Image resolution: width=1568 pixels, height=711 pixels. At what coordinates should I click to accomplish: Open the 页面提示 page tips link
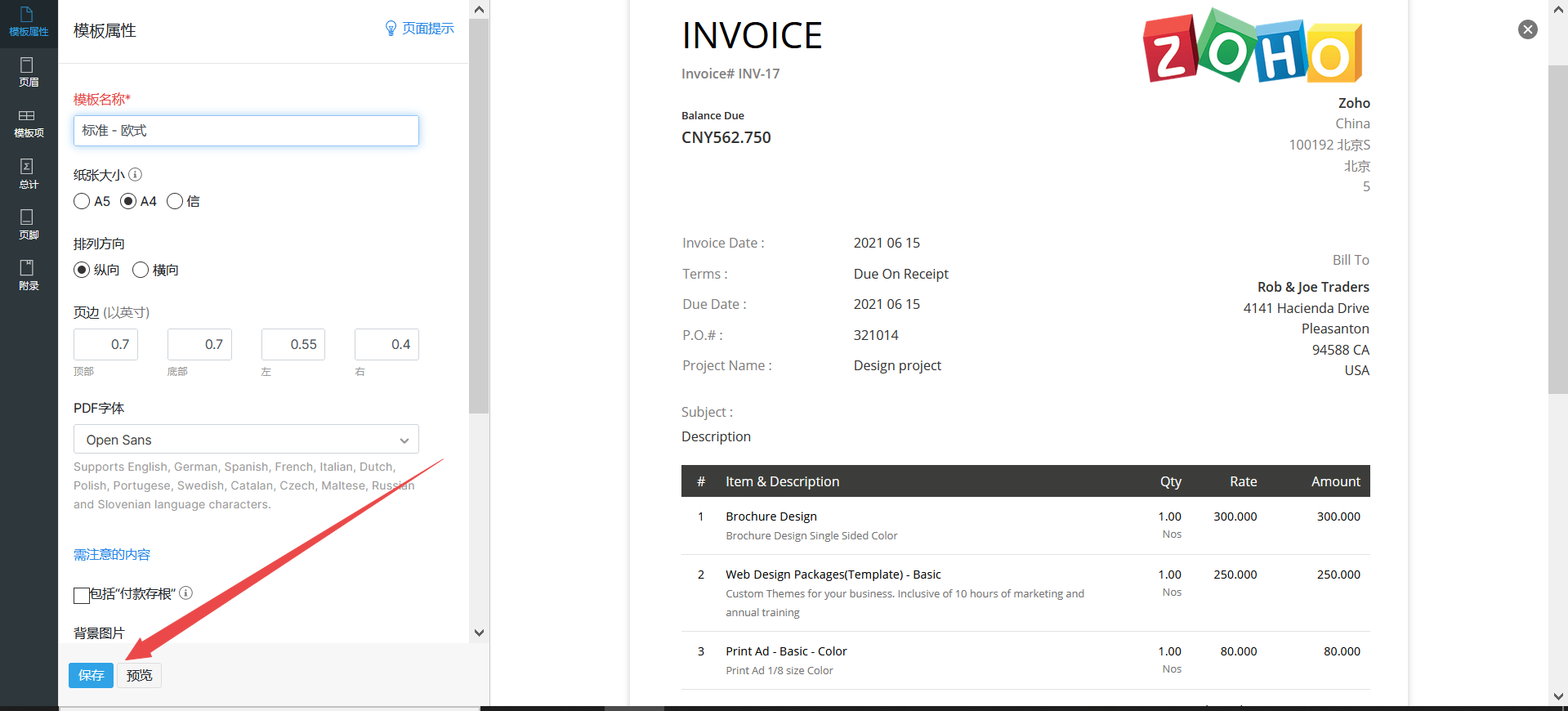click(419, 29)
